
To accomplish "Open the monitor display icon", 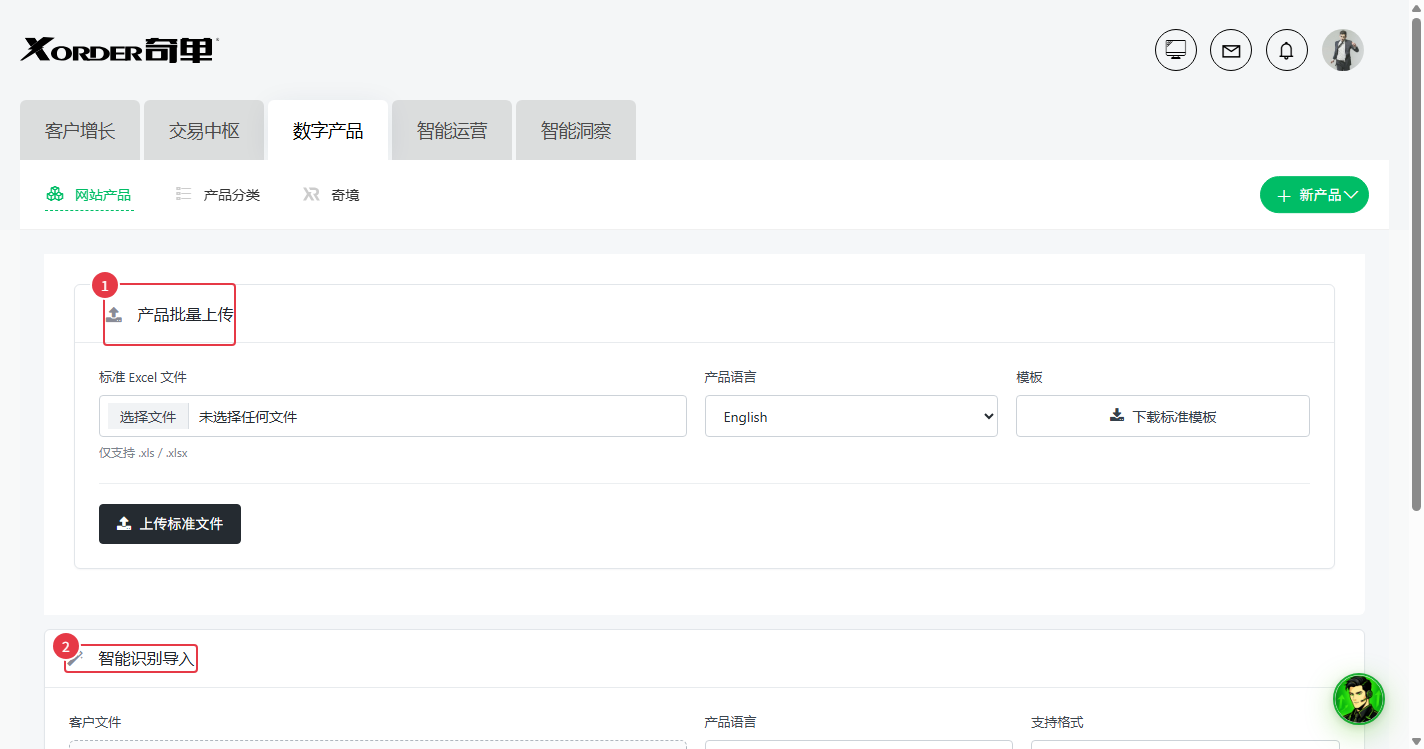I will point(1176,50).
